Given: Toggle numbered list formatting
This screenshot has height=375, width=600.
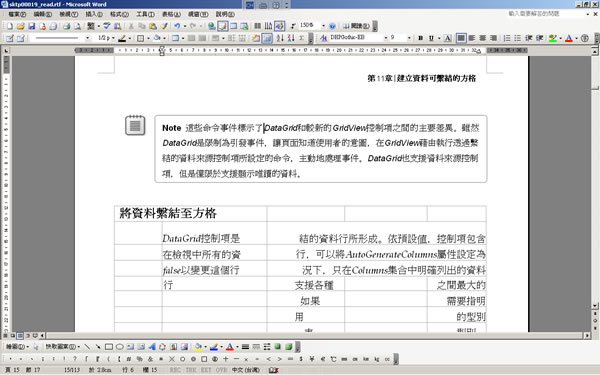Looking at the screenshot, I should point(507,38).
